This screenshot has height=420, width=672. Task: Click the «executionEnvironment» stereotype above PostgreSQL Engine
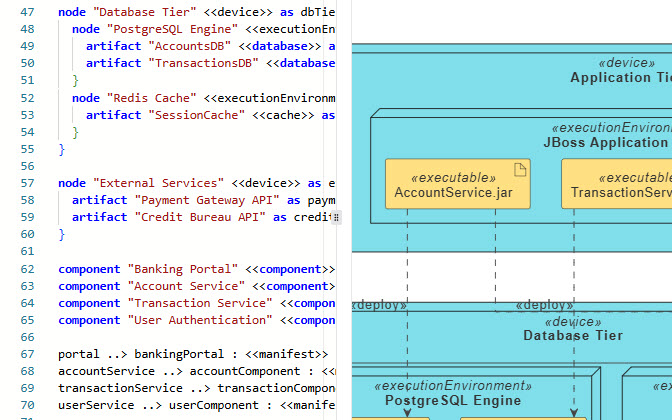(453, 386)
